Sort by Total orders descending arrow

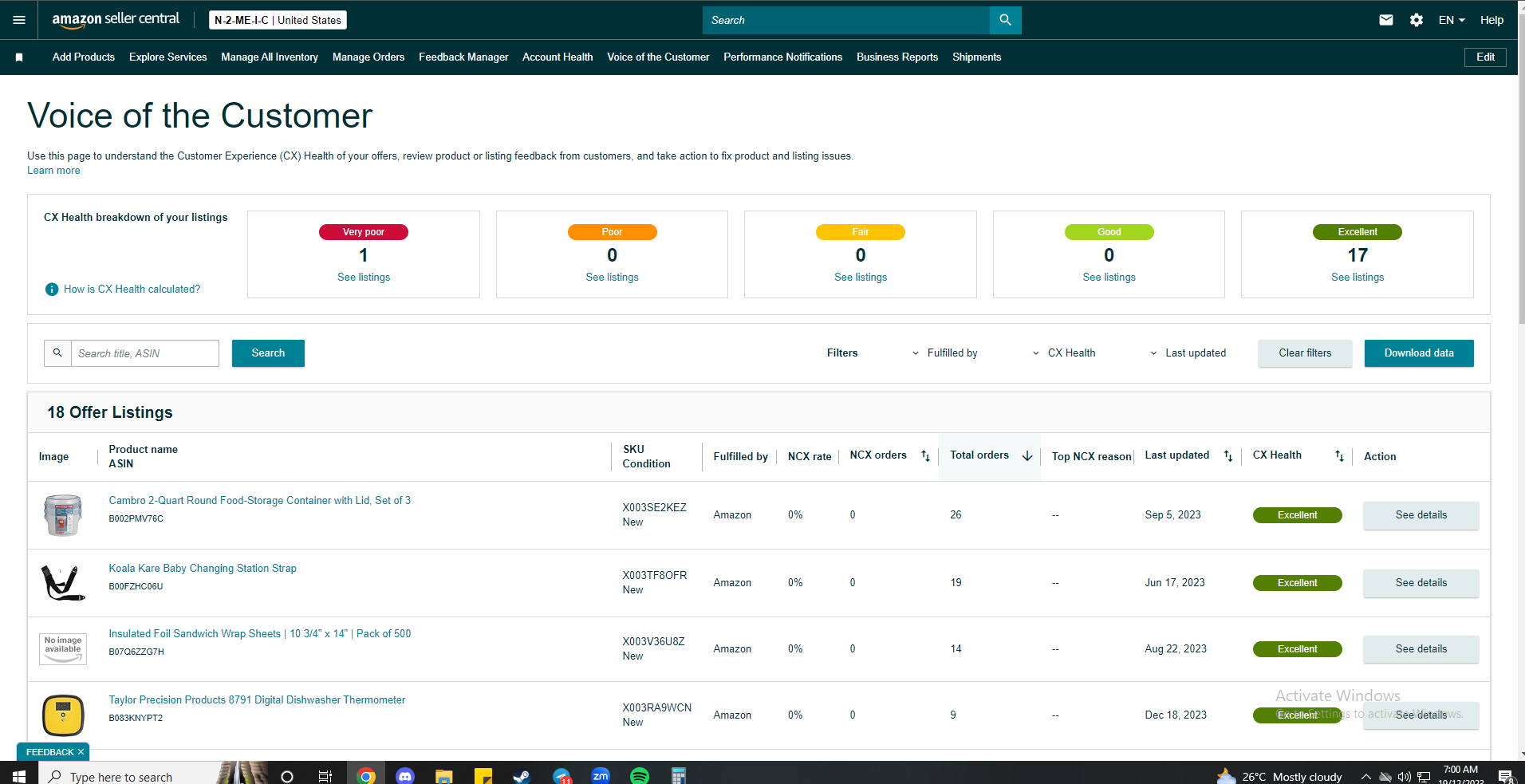pos(1027,455)
